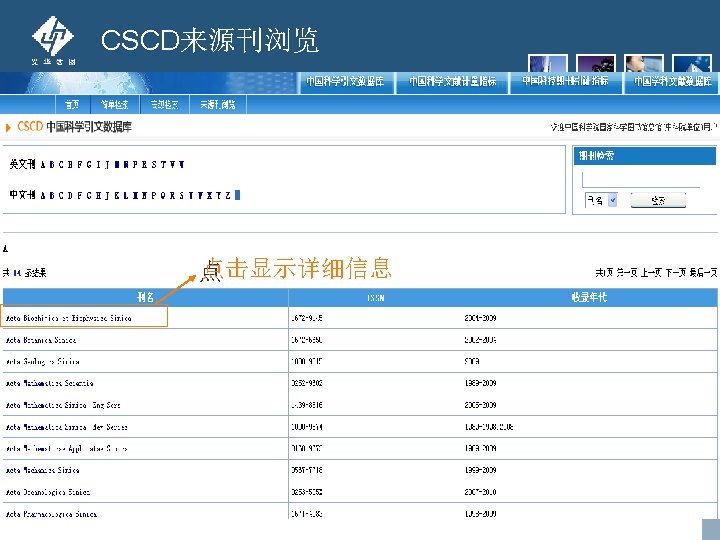Focus the journal search text field
Viewport: 720px width, 540px height.
click(641, 180)
